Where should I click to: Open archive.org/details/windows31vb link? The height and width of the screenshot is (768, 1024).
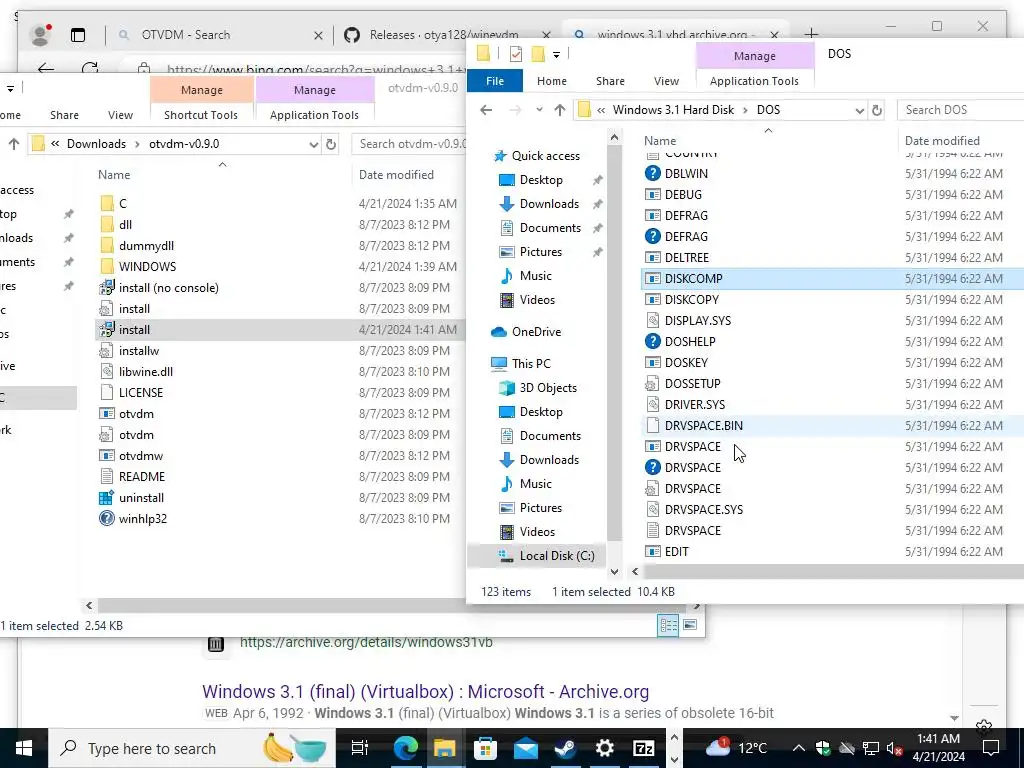tap(366, 643)
